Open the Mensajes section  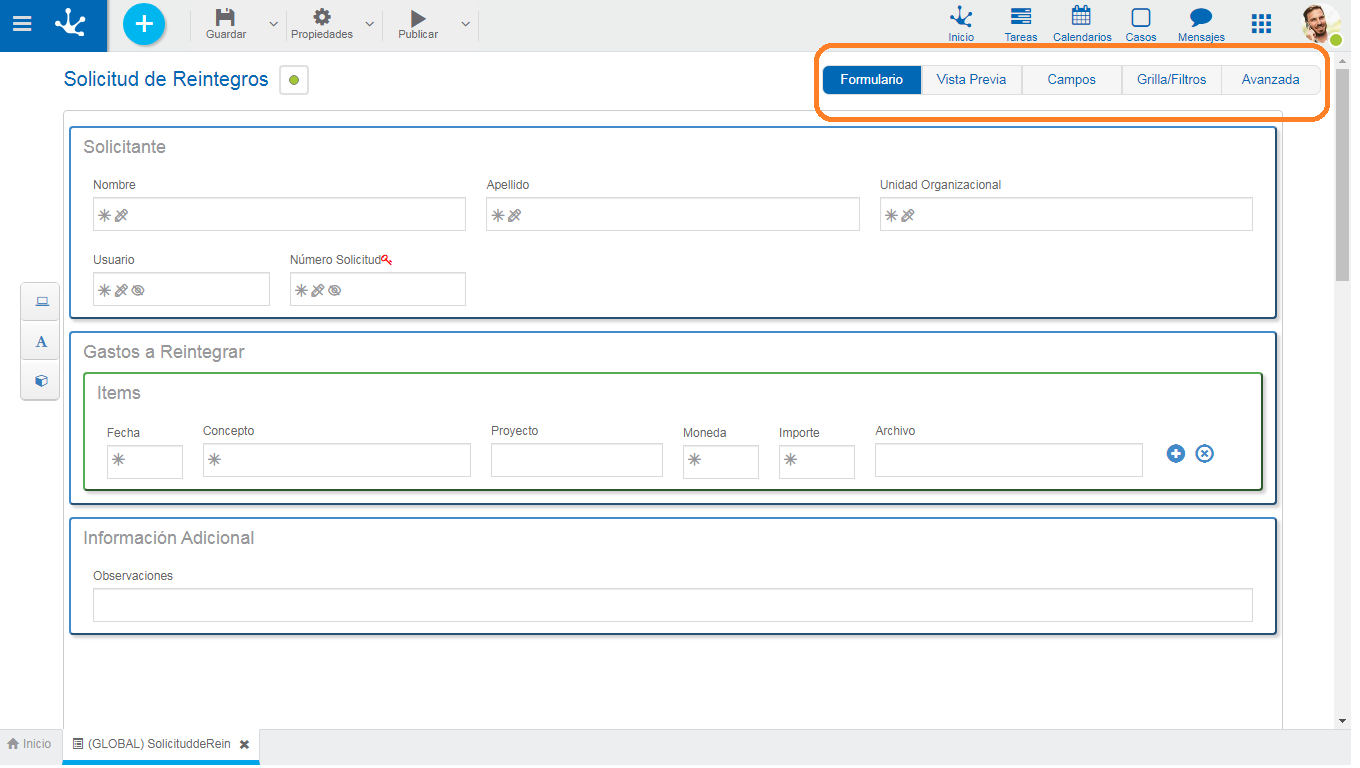click(x=1201, y=24)
